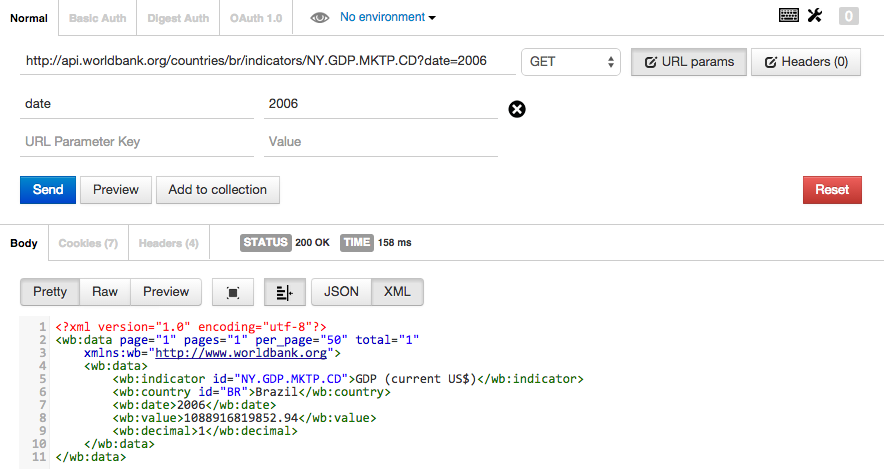Screen dimensions: 884x475
Task: Click the environment quick-look eye icon
Action: 320,17
